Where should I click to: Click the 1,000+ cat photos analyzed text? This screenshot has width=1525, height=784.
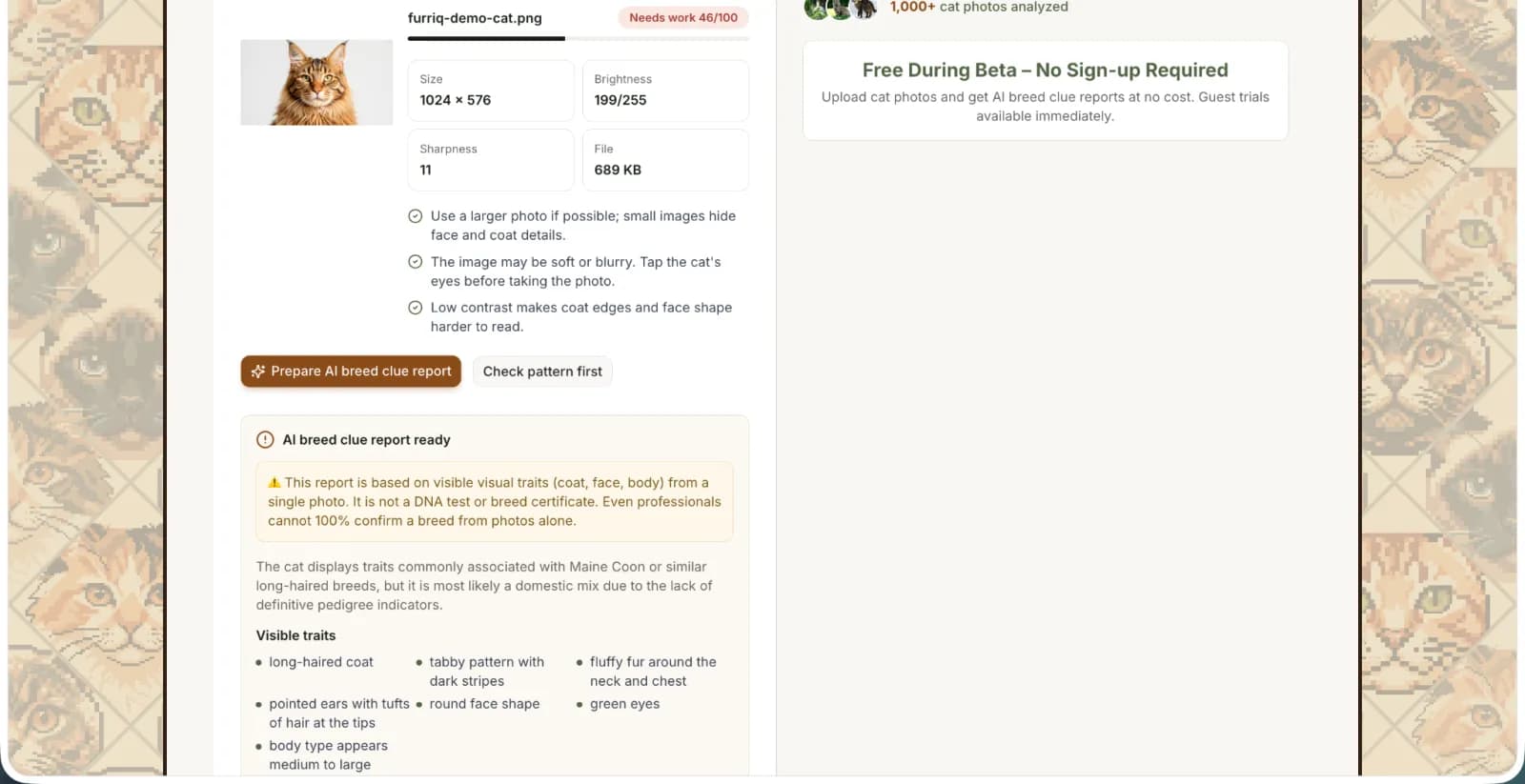(x=979, y=7)
